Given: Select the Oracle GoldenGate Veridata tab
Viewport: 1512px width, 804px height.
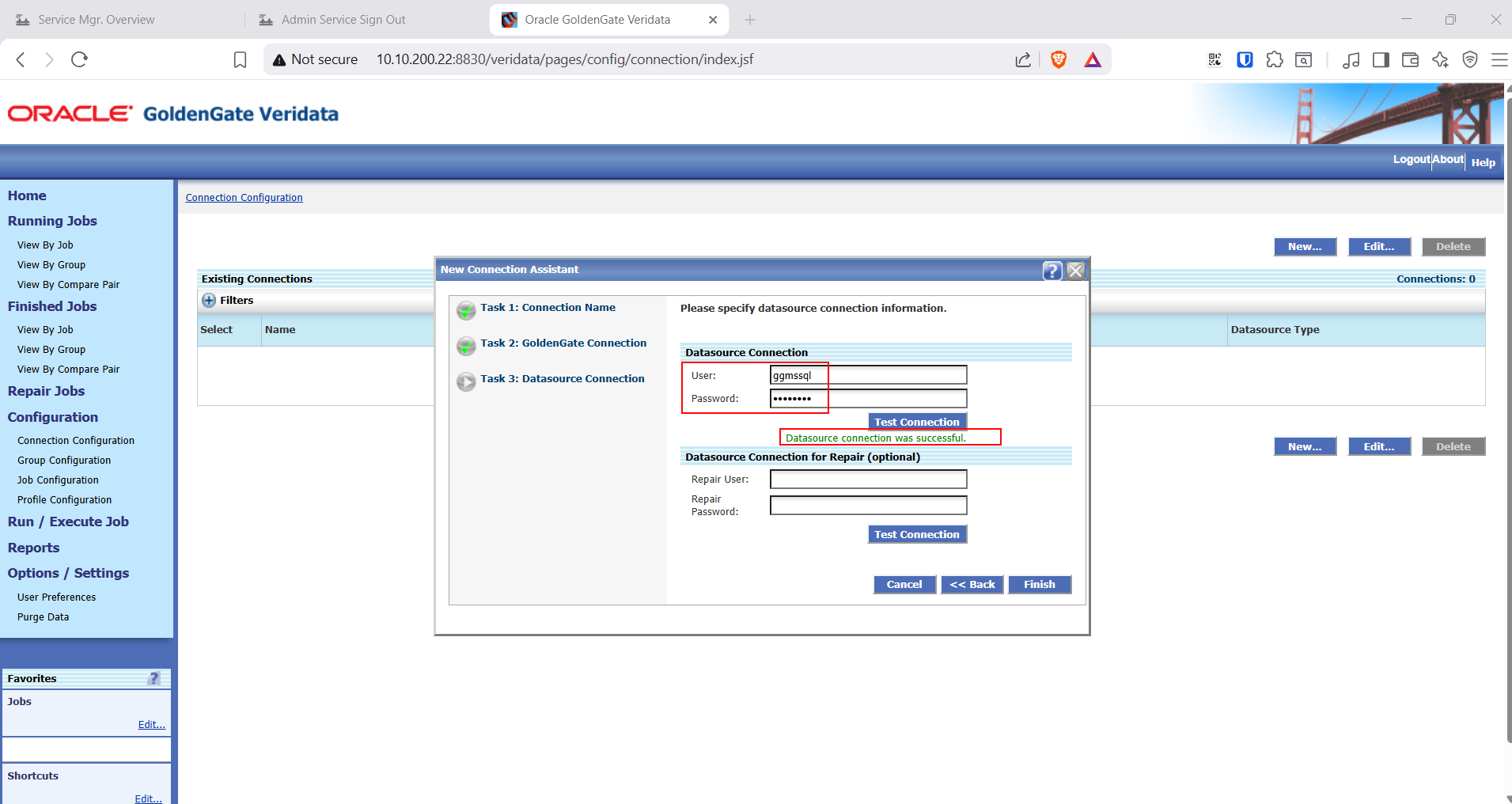Looking at the screenshot, I should [597, 20].
